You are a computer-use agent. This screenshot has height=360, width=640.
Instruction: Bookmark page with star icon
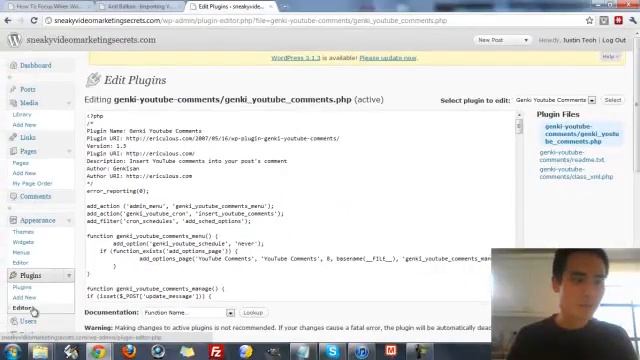pos(589,20)
